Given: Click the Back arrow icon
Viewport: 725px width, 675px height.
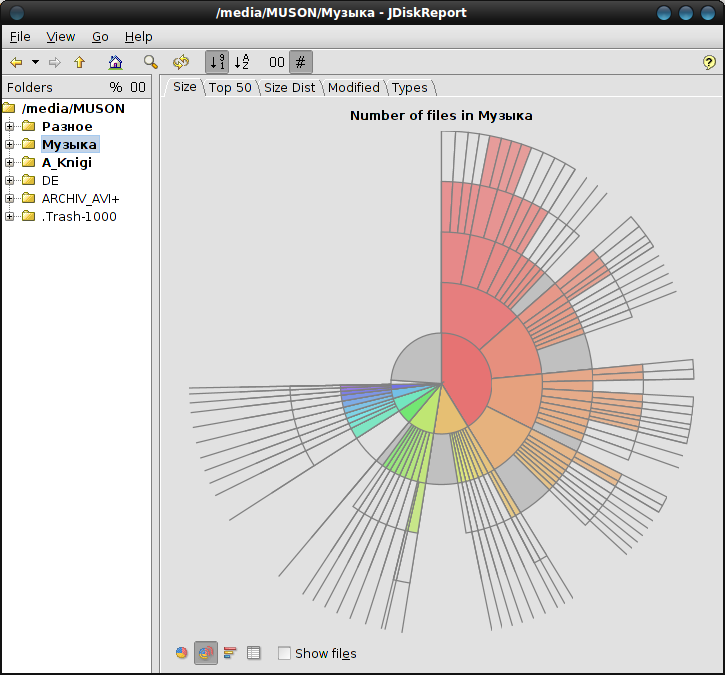Looking at the screenshot, I should click(16, 62).
